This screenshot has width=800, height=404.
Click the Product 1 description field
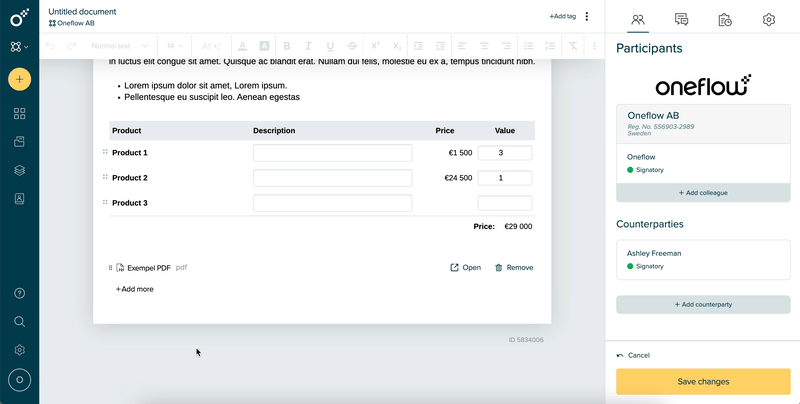[x=333, y=153]
